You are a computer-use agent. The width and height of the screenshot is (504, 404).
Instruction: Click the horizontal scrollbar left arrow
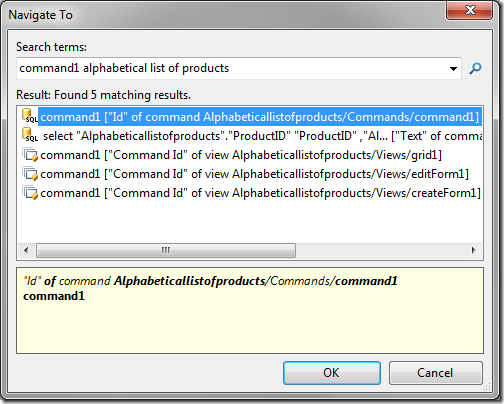tap(26, 250)
